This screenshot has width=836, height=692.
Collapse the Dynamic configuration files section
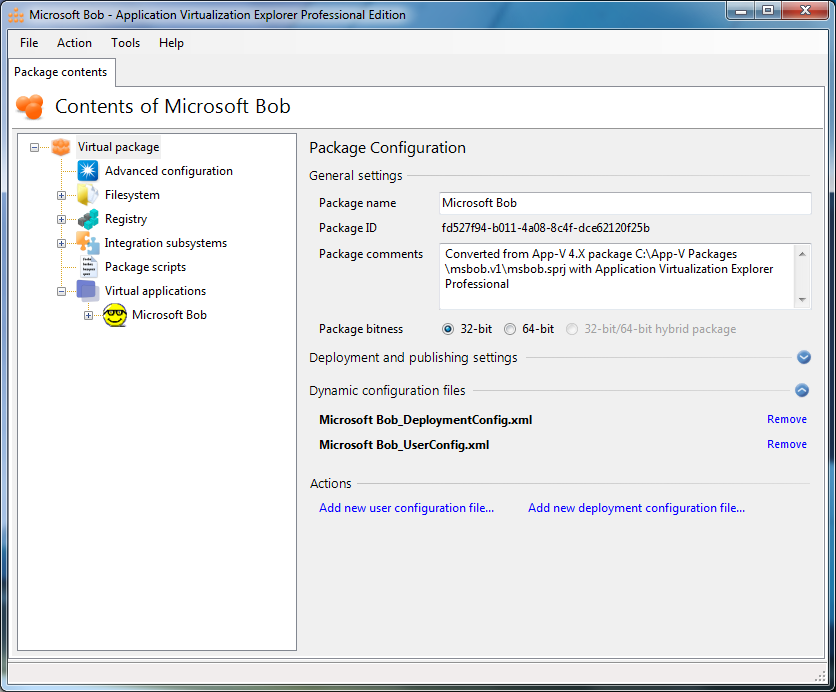(803, 391)
